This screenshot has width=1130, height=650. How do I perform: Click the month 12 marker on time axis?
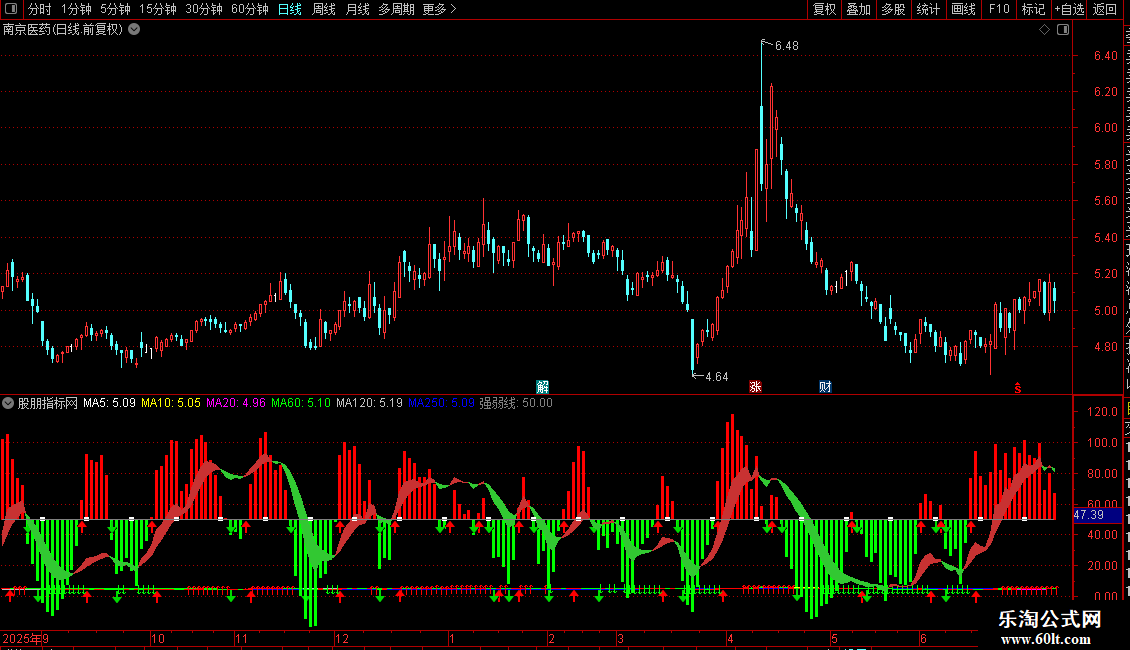point(342,638)
